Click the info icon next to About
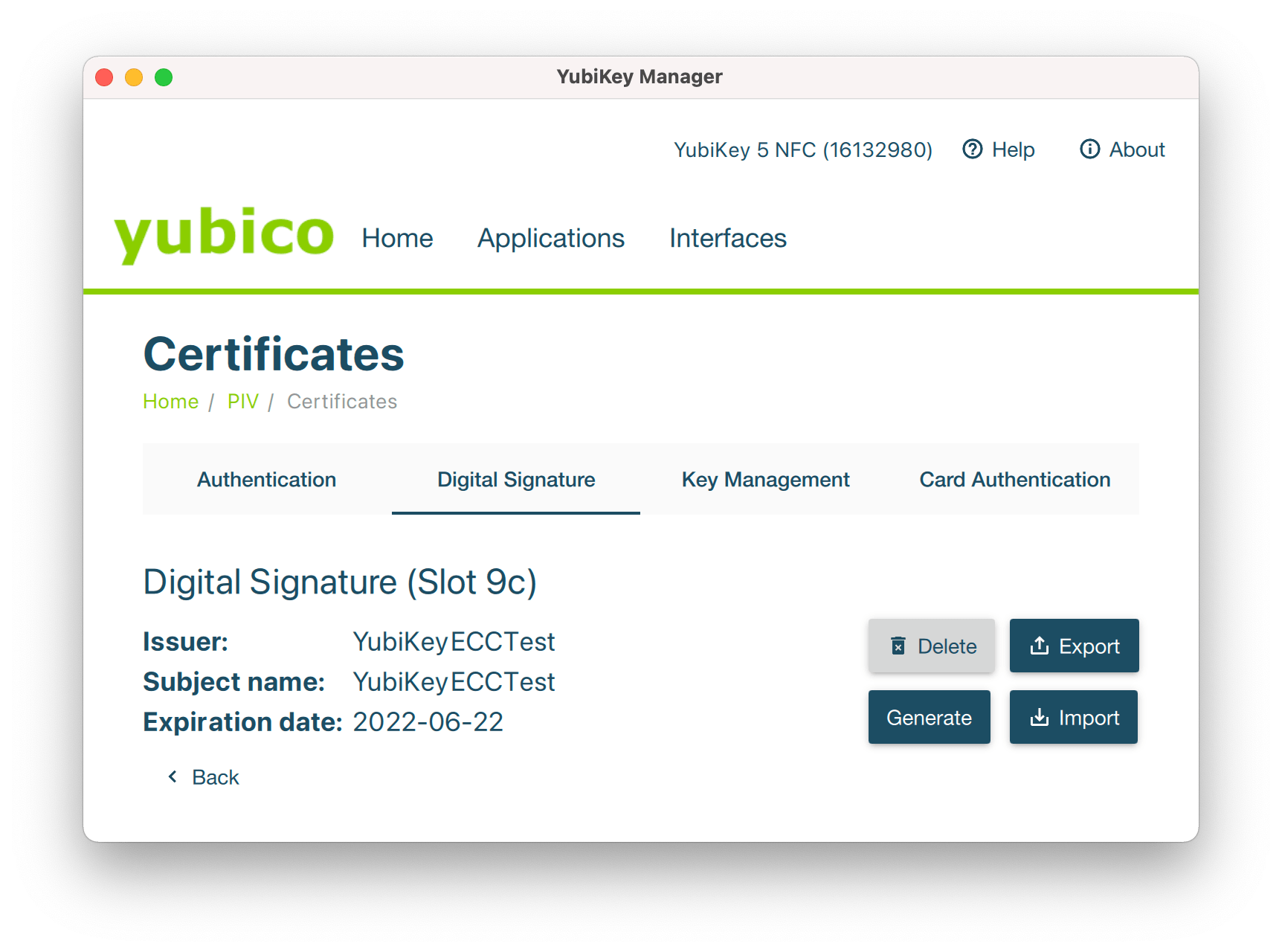1282x952 pixels. coord(1090,149)
